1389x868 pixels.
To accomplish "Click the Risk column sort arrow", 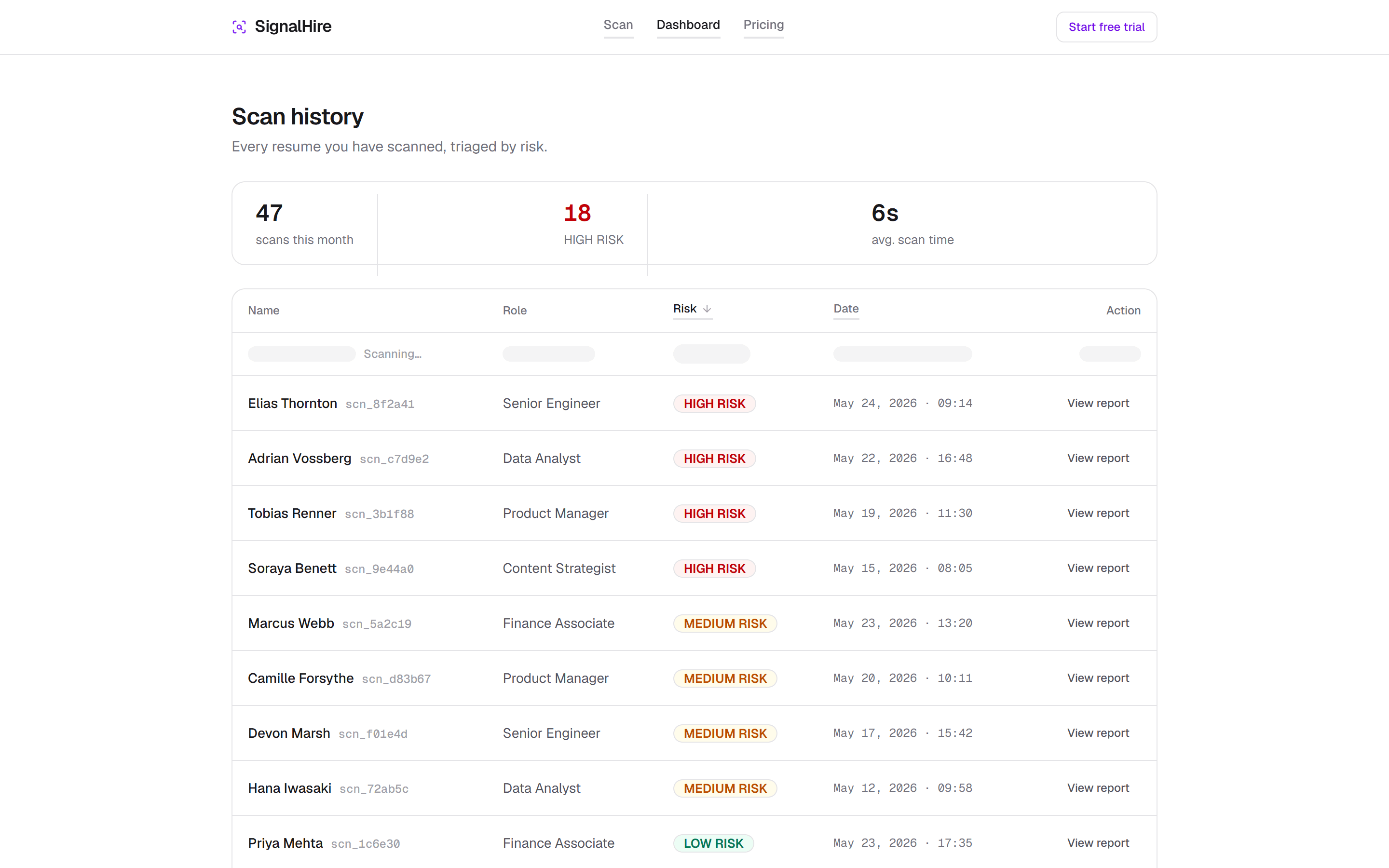I will (x=707, y=309).
